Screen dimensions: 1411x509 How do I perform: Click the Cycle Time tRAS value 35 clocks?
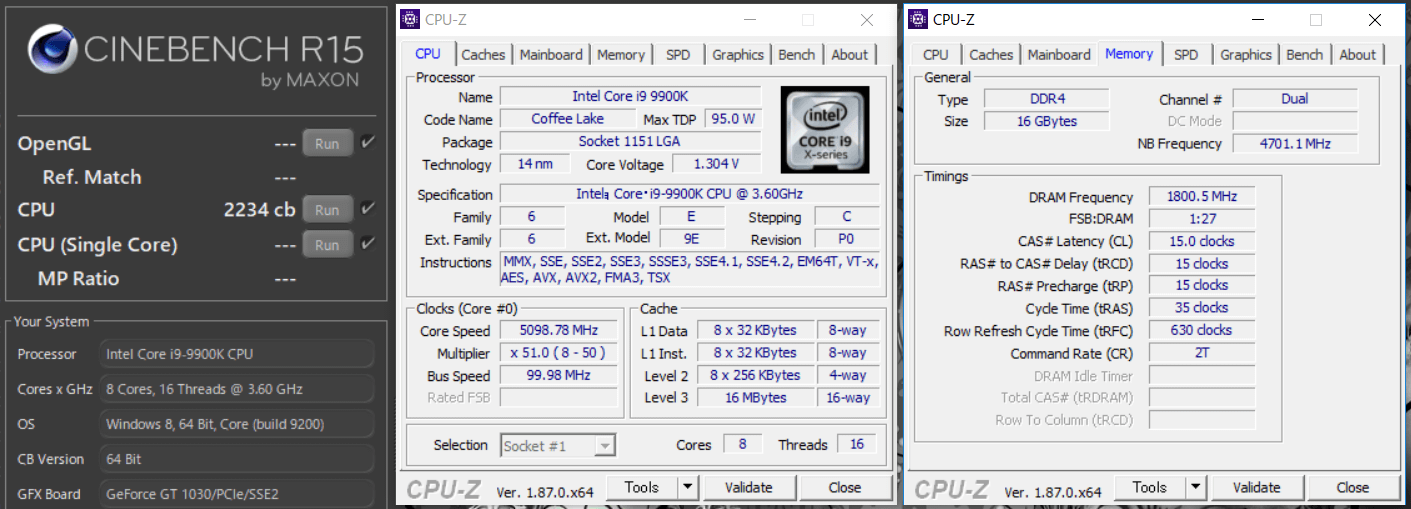[1201, 308]
